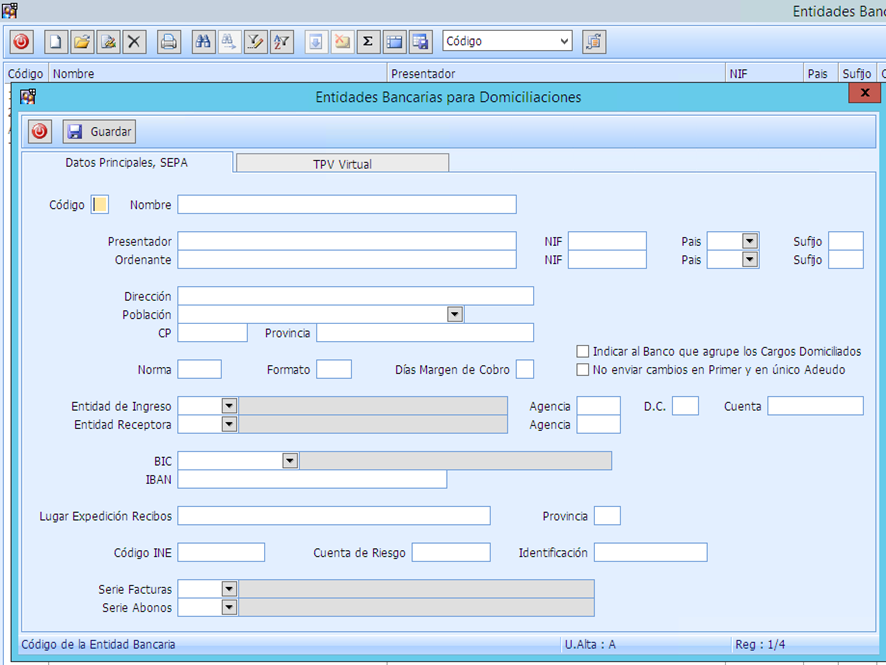Click the red power button in dialog toolbar
This screenshot has height=665, width=886.
pos(40,132)
